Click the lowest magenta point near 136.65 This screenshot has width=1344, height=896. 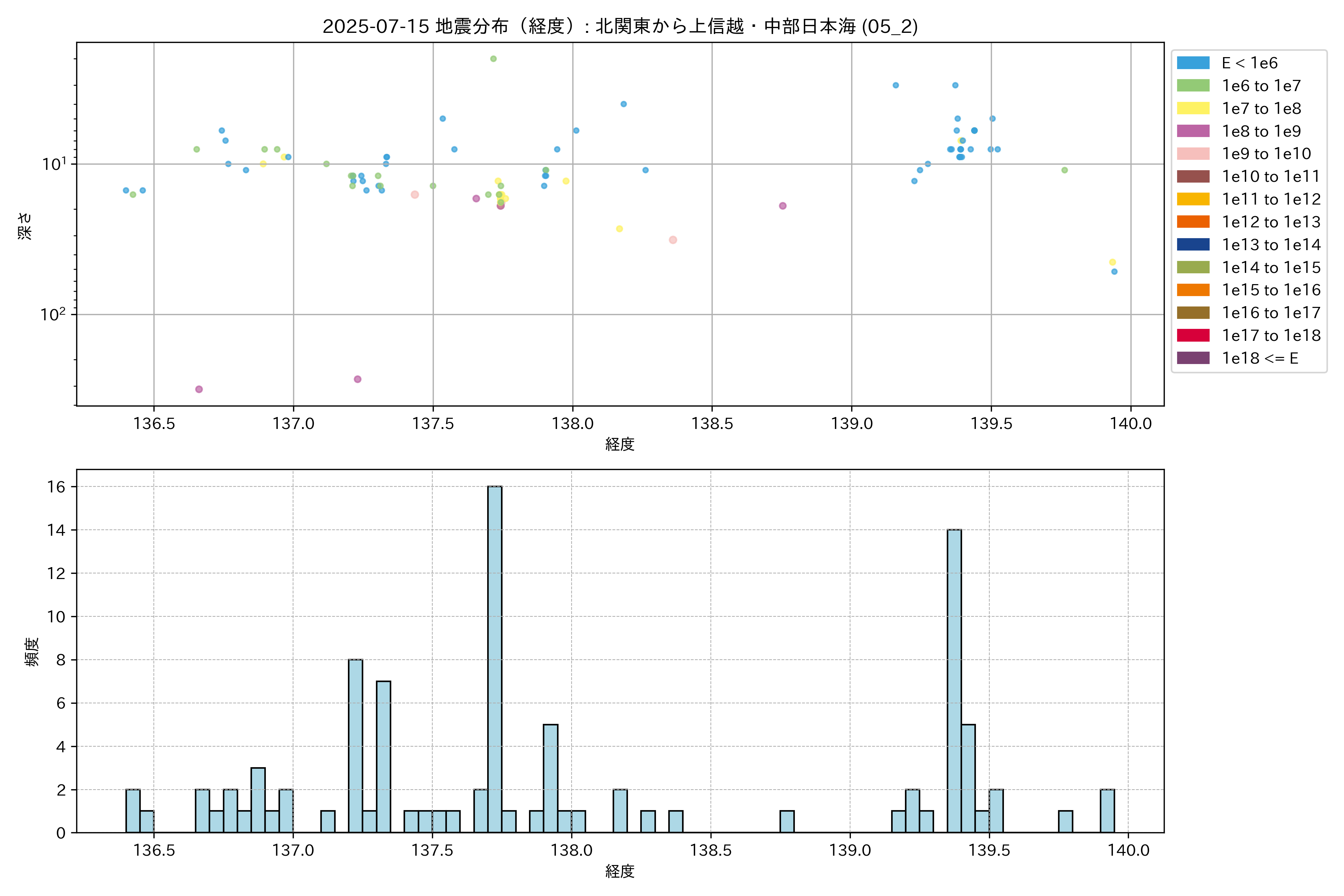[x=199, y=389]
